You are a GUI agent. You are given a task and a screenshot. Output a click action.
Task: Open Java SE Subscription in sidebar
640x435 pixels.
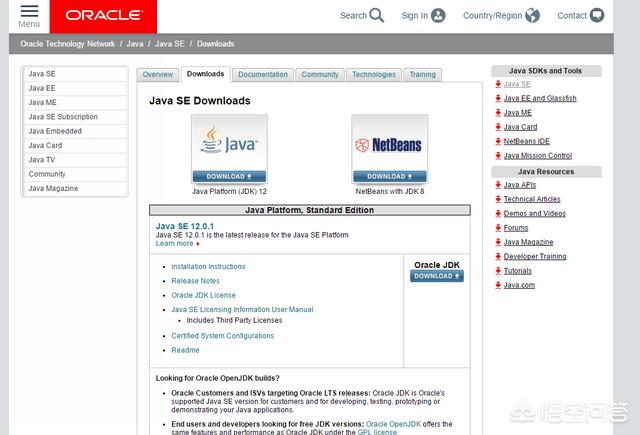tap(76, 117)
